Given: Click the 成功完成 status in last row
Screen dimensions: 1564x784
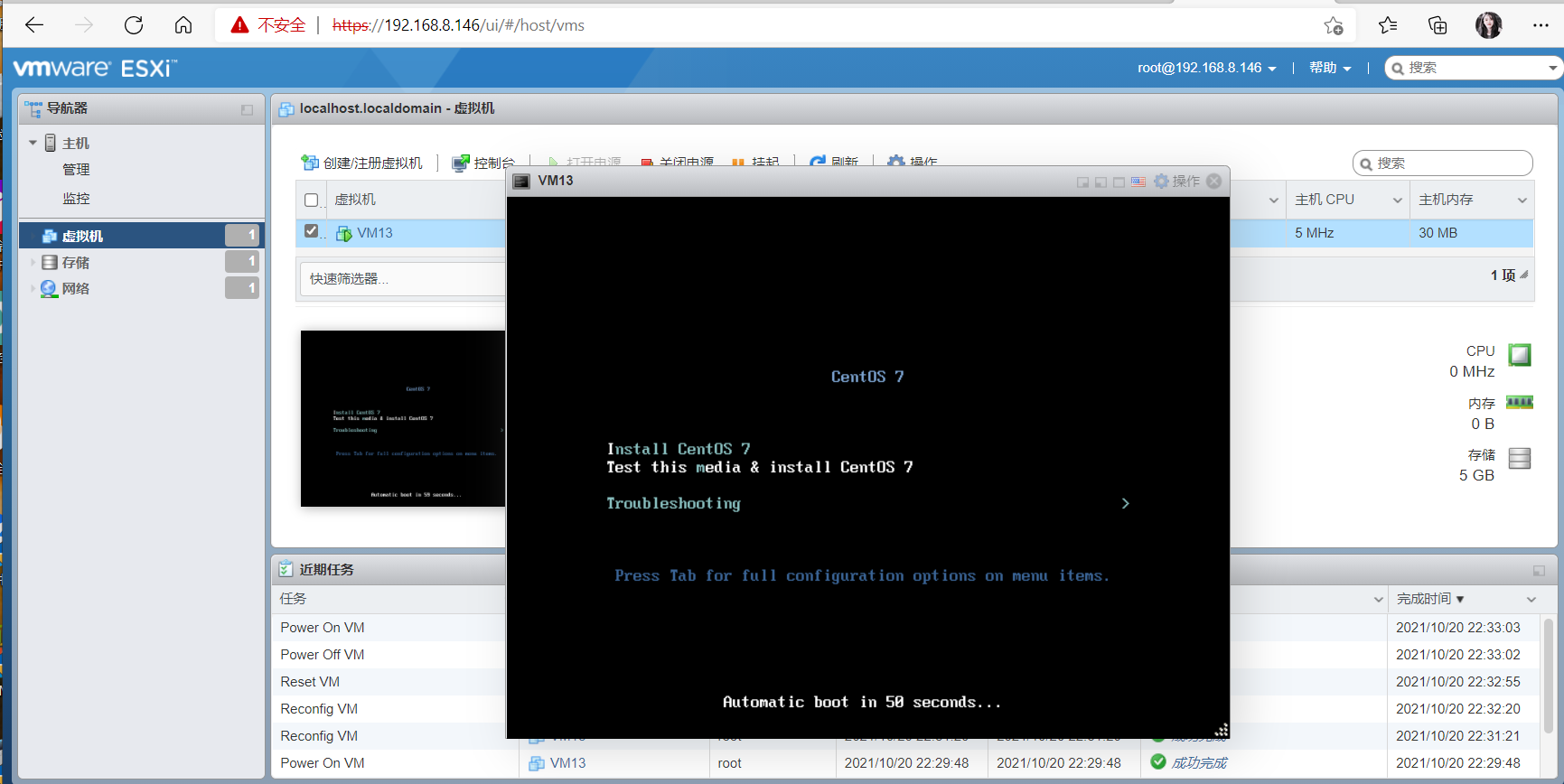Looking at the screenshot, I should tap(1199, 763).
